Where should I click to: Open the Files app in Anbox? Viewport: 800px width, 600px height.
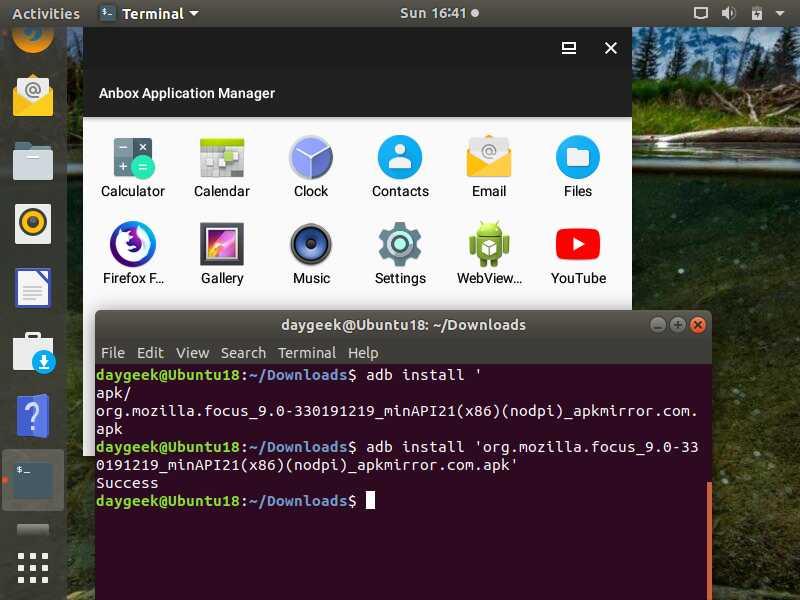pos(577,160)
